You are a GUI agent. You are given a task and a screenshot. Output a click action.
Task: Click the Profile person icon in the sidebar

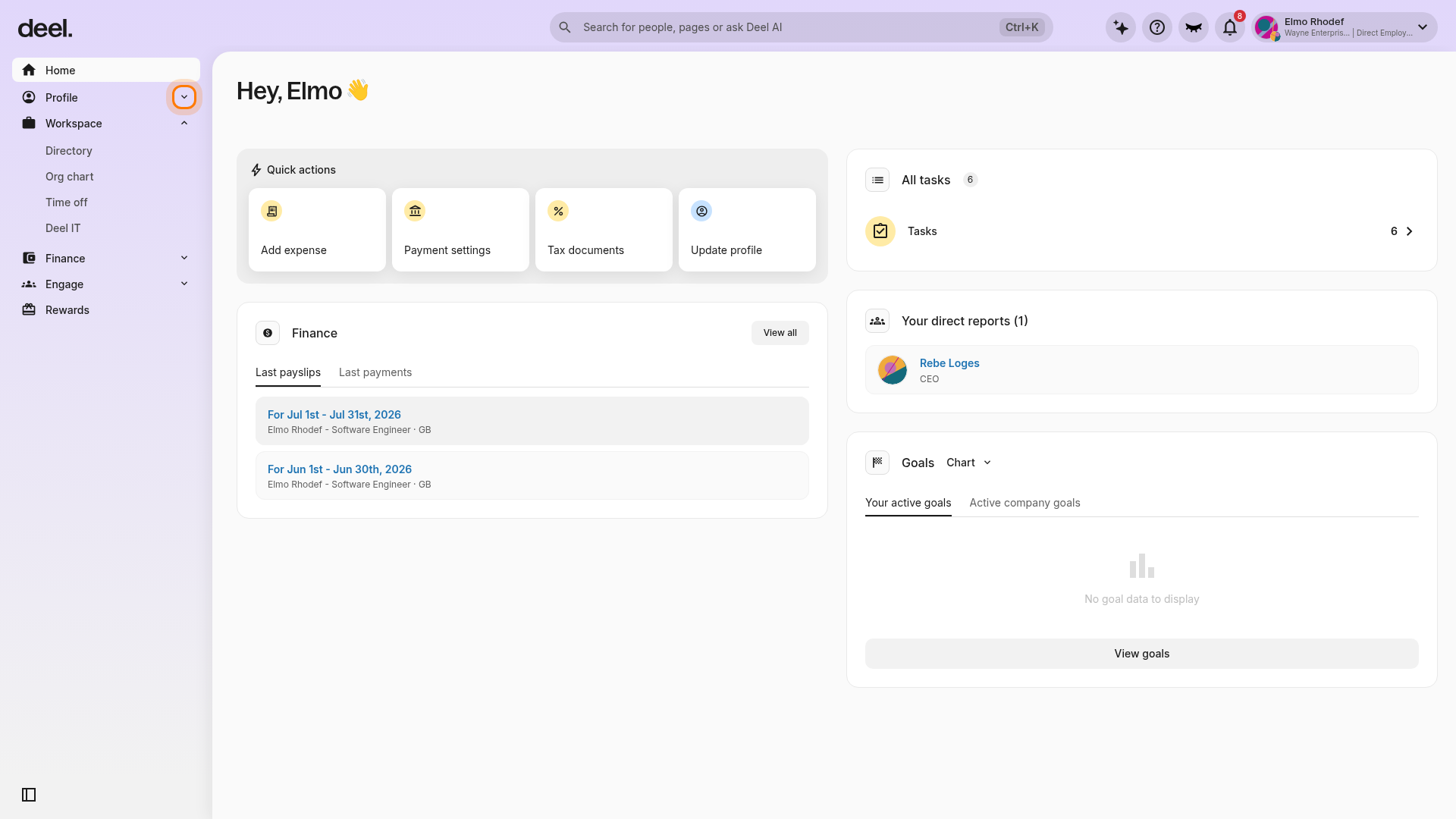tap(29, 97)
